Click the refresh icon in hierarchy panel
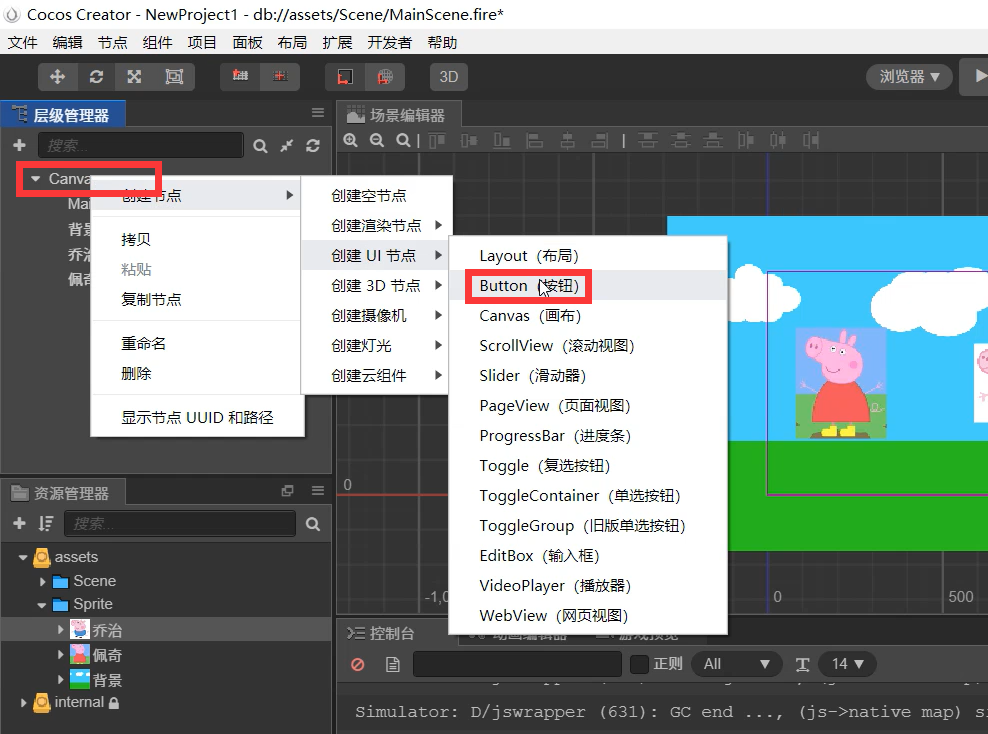Image resolution: width=988 pixels, height=734 pixels. (313, 146)
